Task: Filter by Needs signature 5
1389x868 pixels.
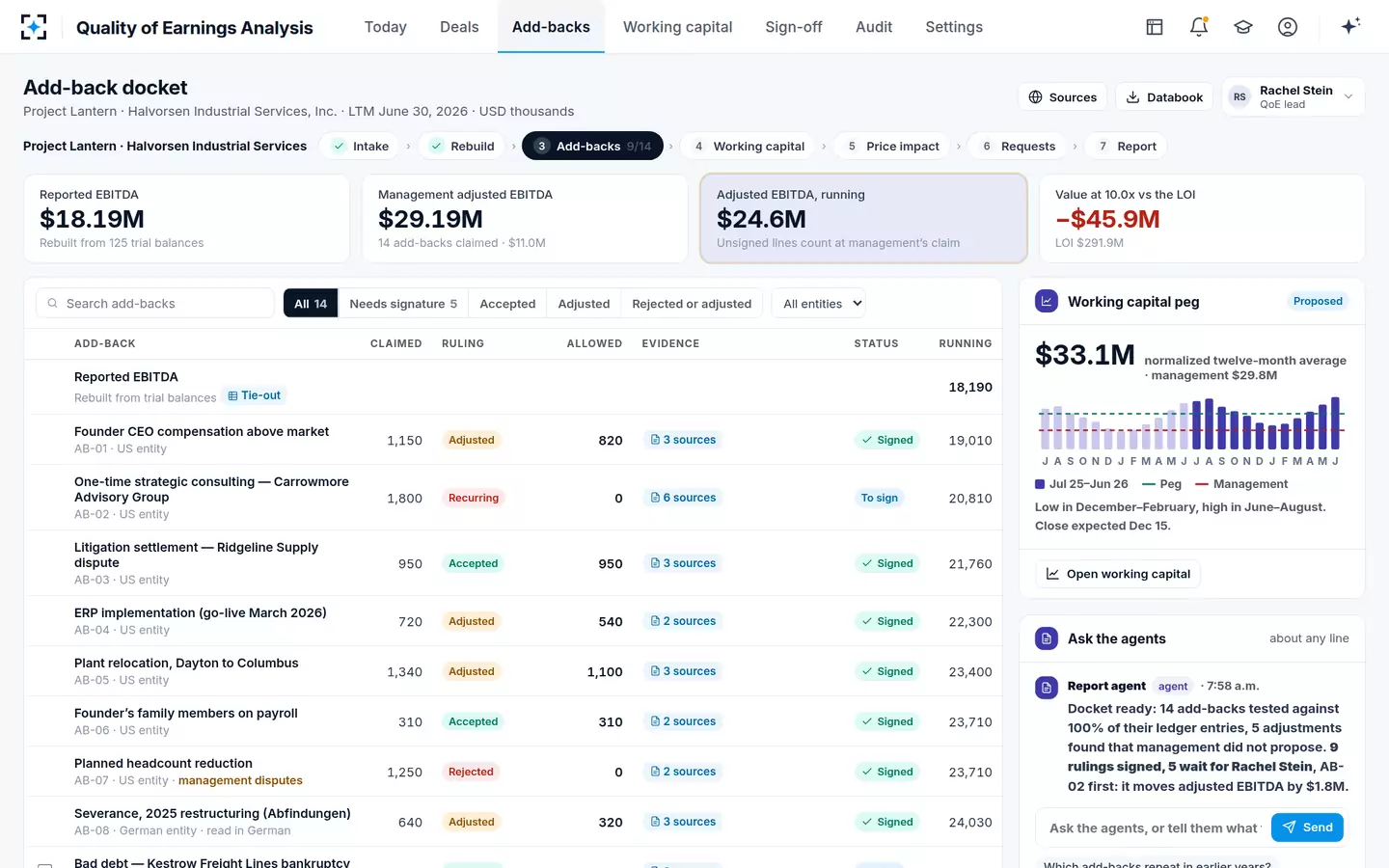Action: point(403,303)
